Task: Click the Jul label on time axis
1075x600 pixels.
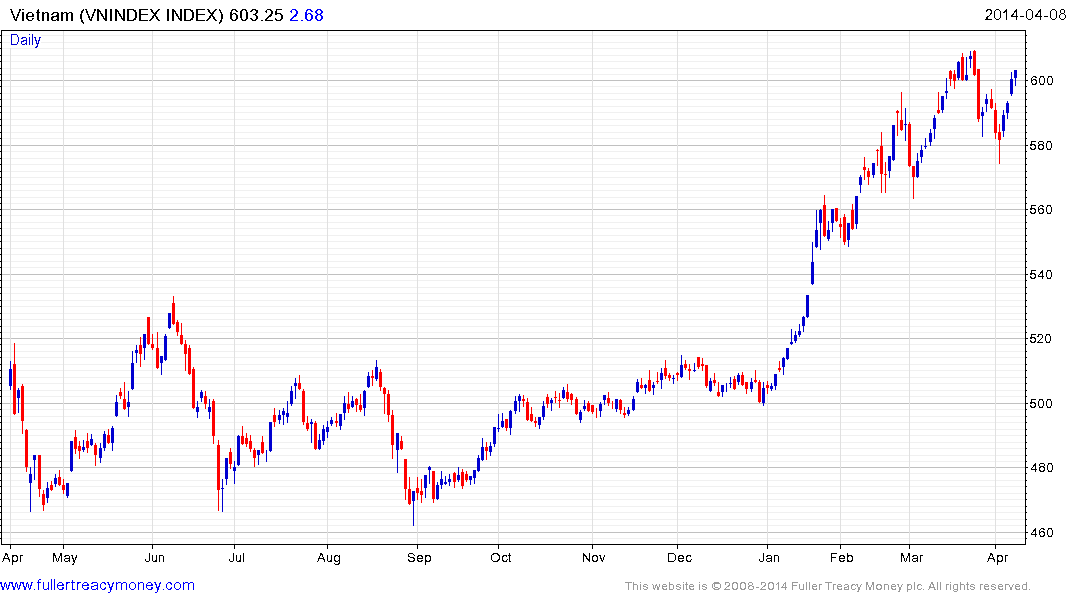Action: 237,557
